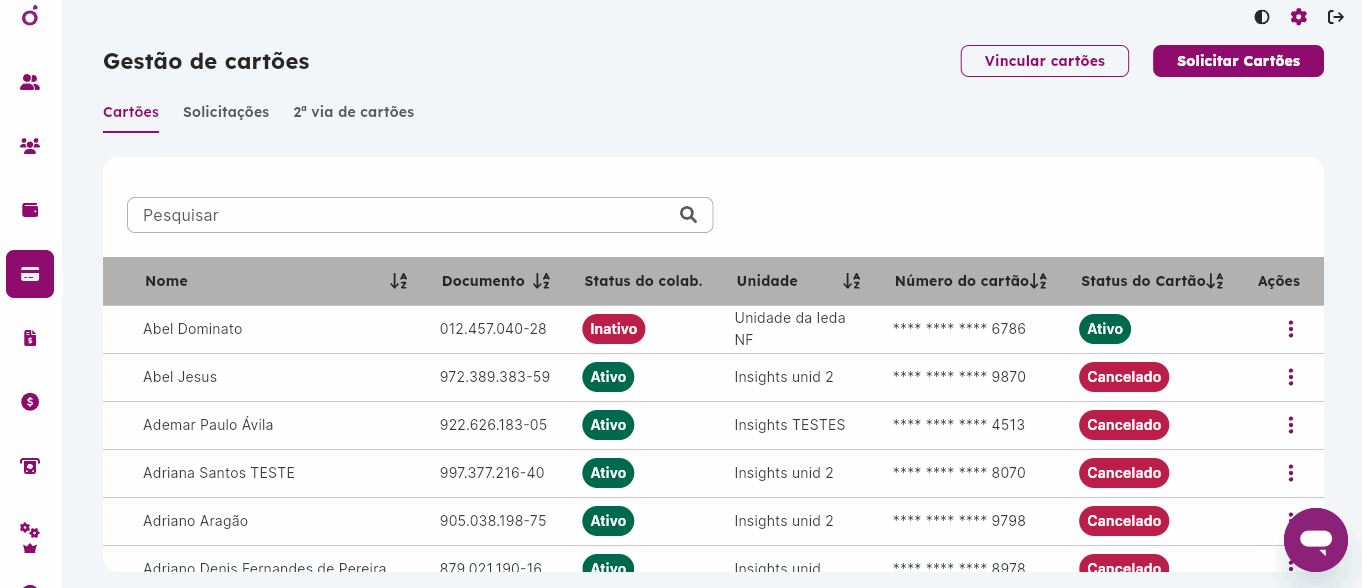Open the three-person group icon in sidebar

30,146
